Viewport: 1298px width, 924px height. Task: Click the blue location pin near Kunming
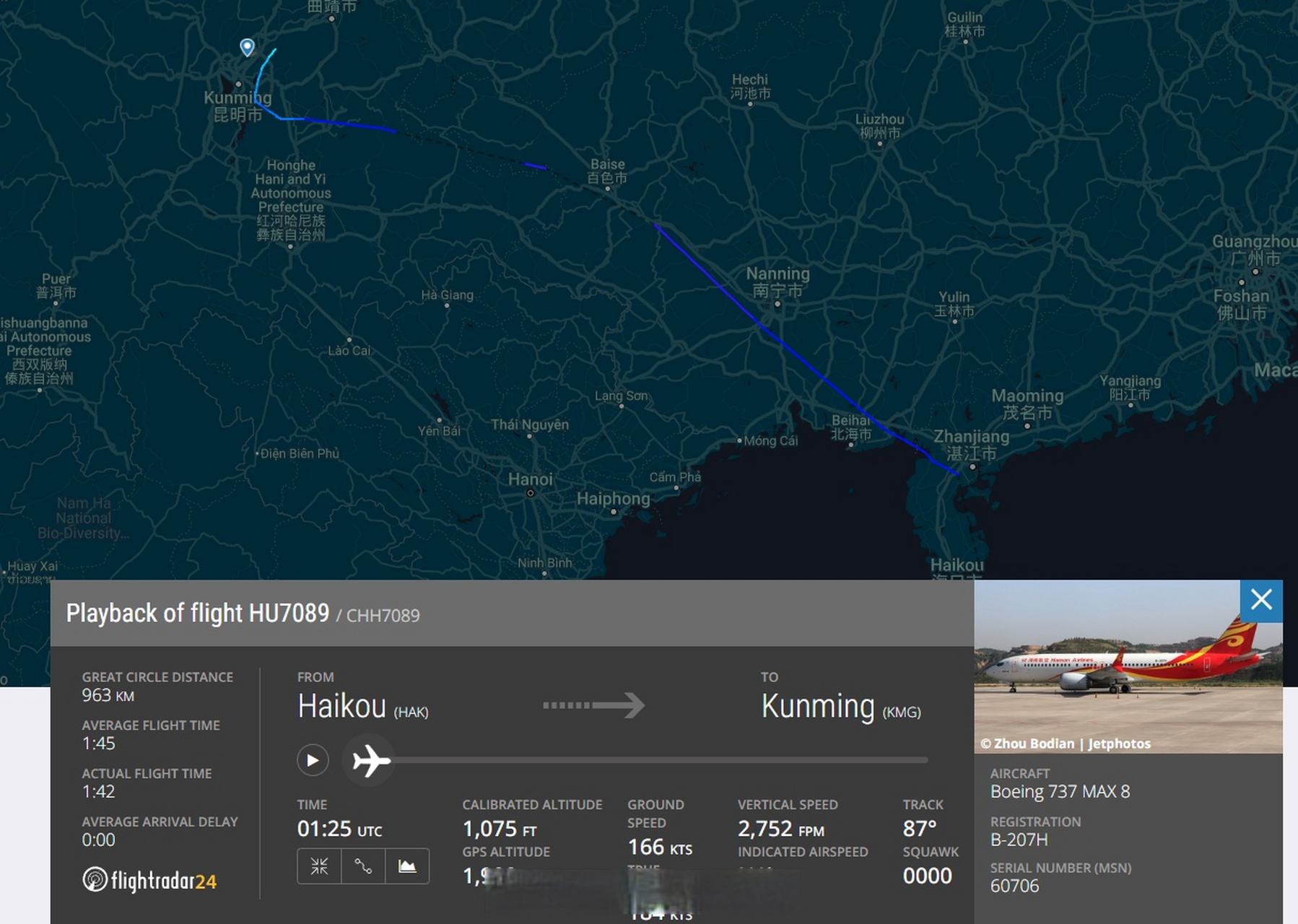point(247,47)
